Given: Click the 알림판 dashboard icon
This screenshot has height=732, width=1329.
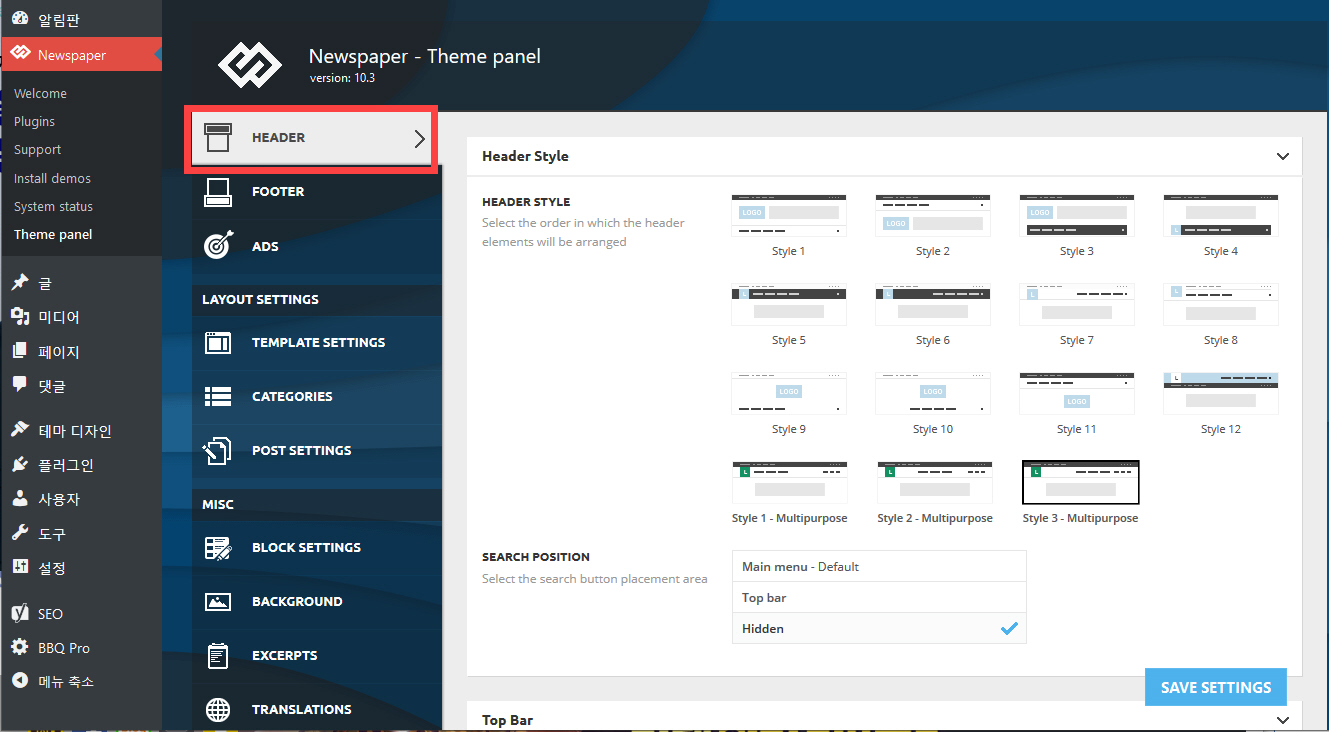Looking at the screenshot, I should click(20, 19).
